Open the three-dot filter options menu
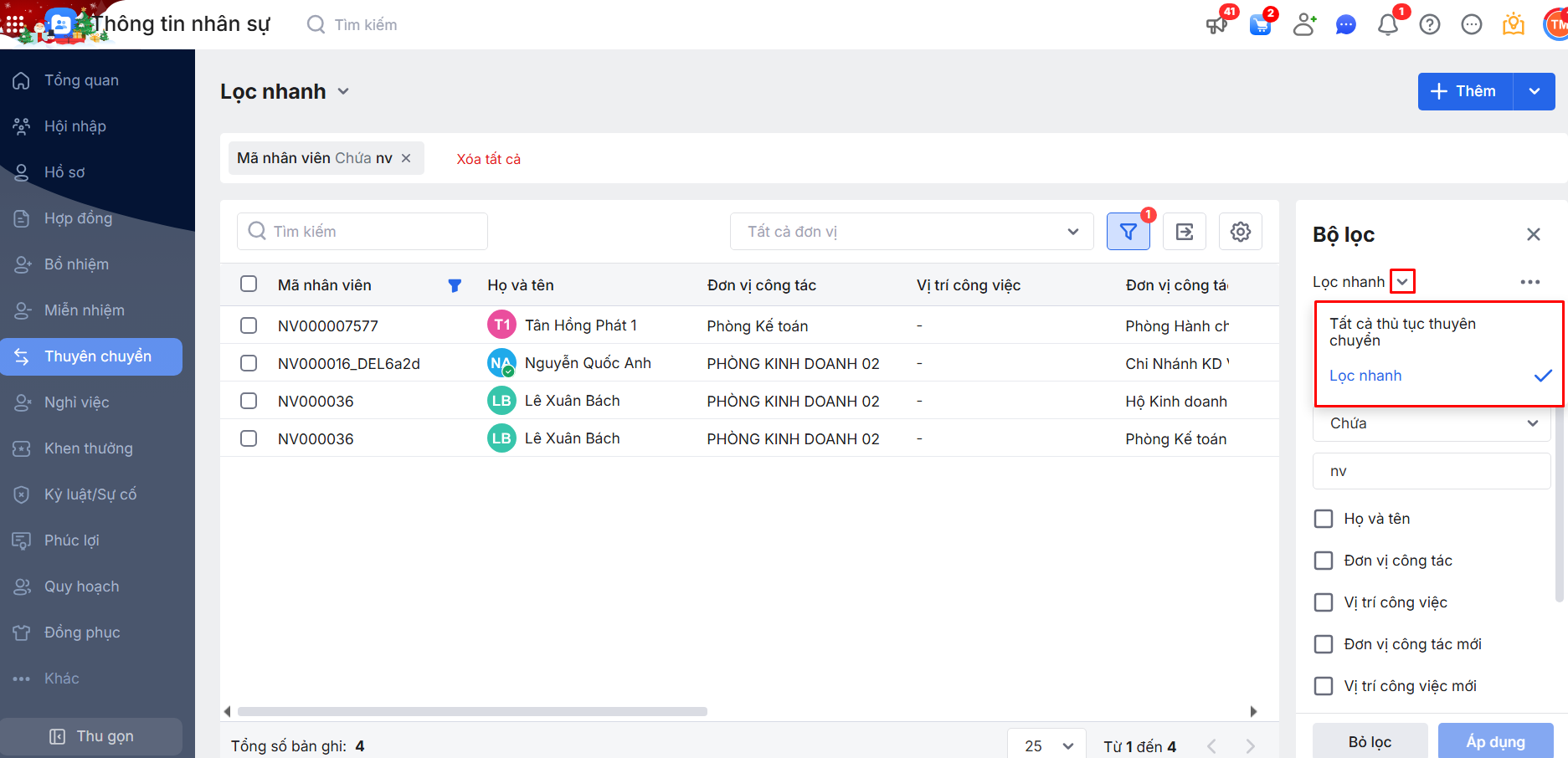Image resolution: width=1568 pixels, height=758 pixels. (x=1529, y=282)
